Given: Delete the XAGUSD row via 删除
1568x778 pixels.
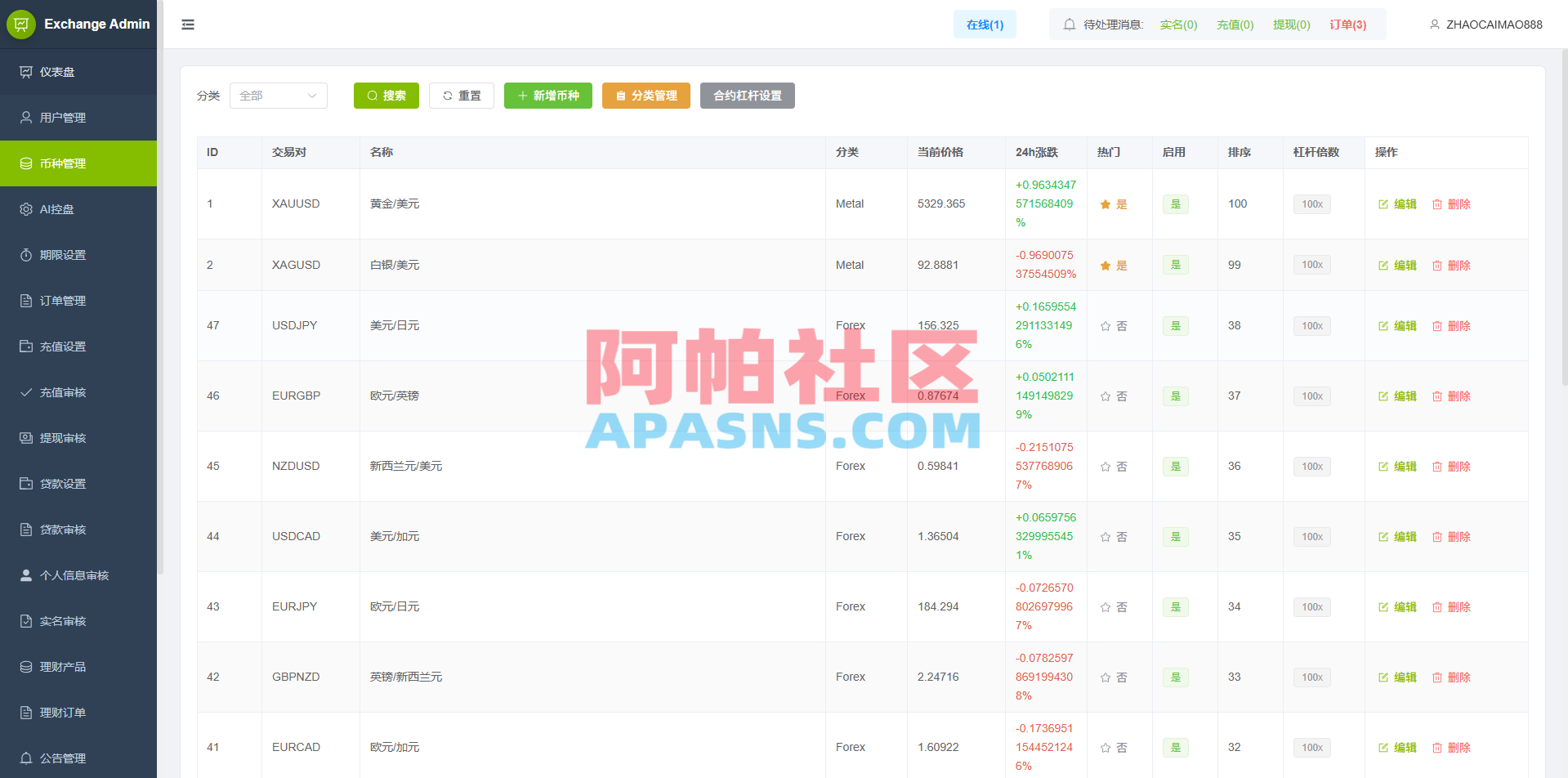Looking at the screenshot, I should click(x=1451, y=266).
